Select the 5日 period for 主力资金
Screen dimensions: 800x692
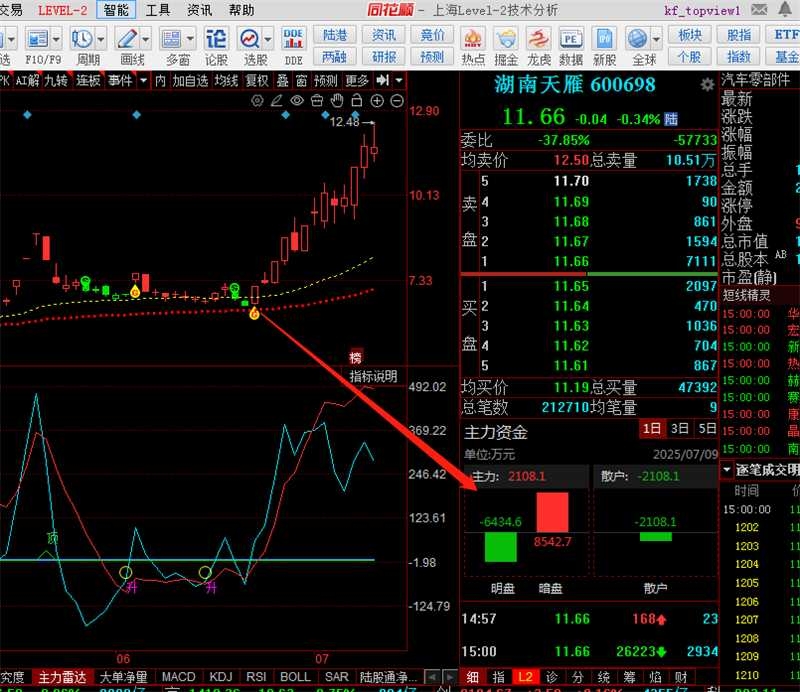point(707,429)
